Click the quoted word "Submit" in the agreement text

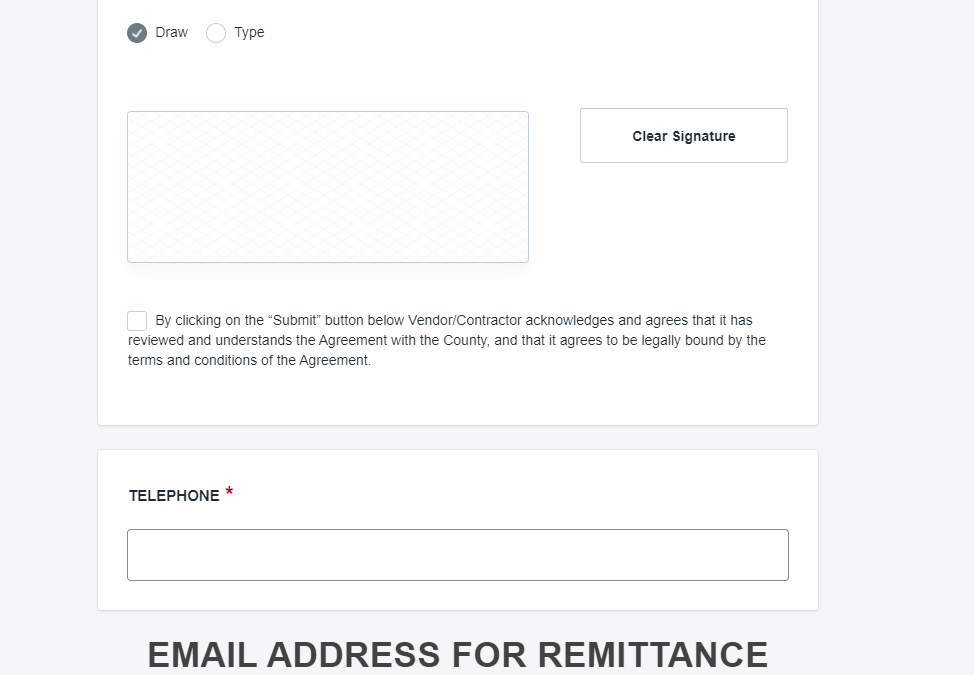coord(294,320)
